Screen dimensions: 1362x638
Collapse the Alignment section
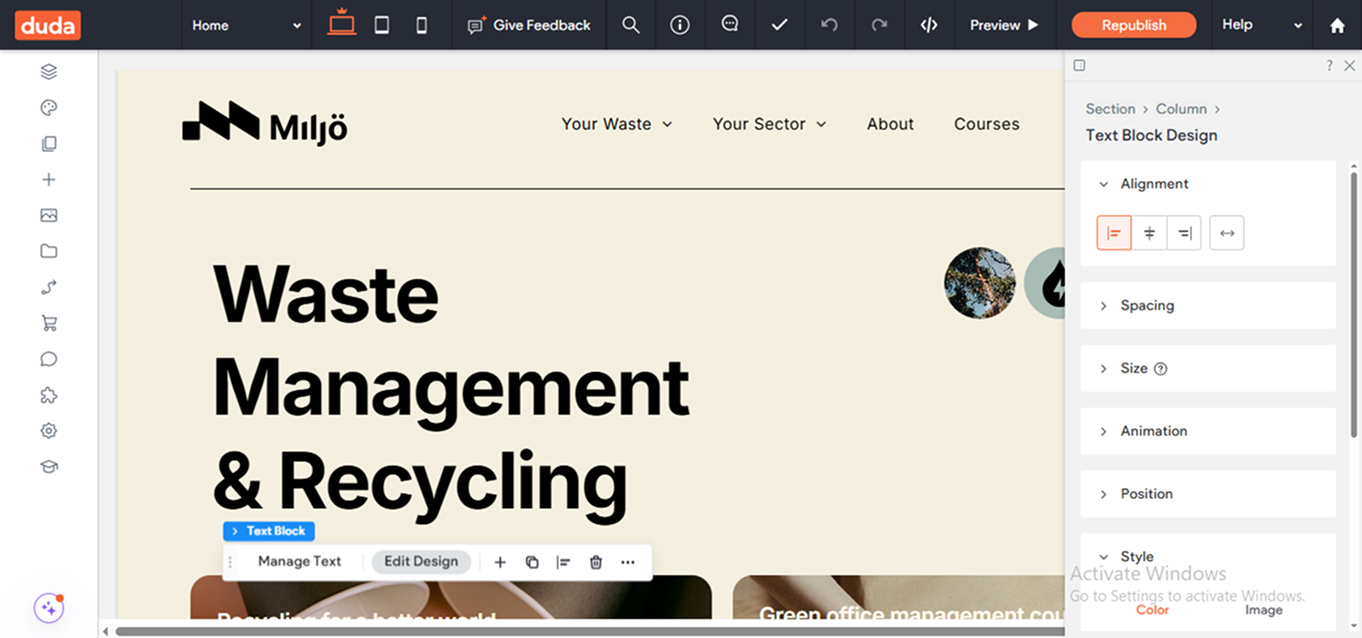click(1208, 184)
